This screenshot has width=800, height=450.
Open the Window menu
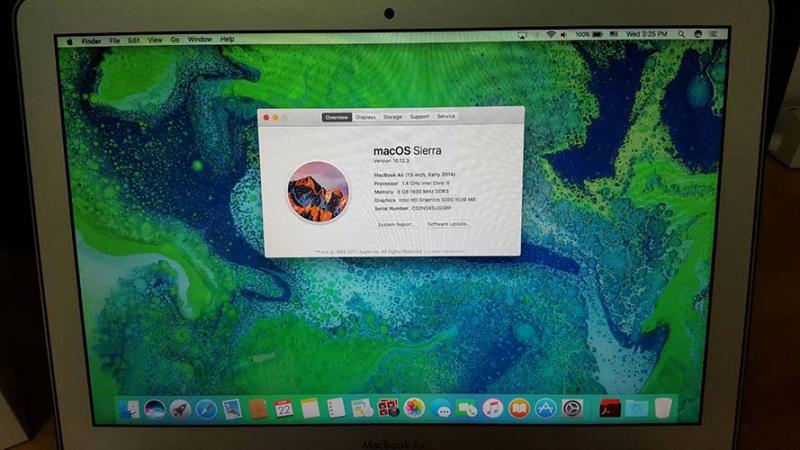(x=199, y=39)
